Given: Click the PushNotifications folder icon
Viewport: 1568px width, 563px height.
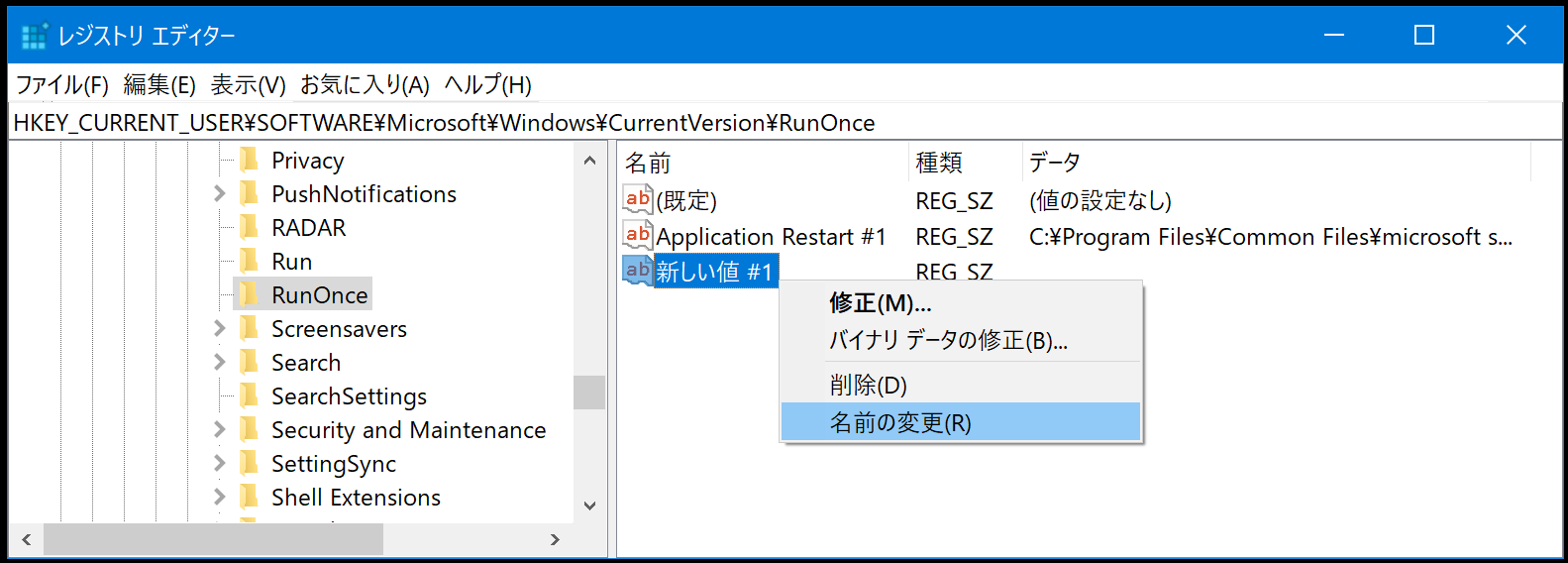Looking at the screenshot, I should 250,193.
